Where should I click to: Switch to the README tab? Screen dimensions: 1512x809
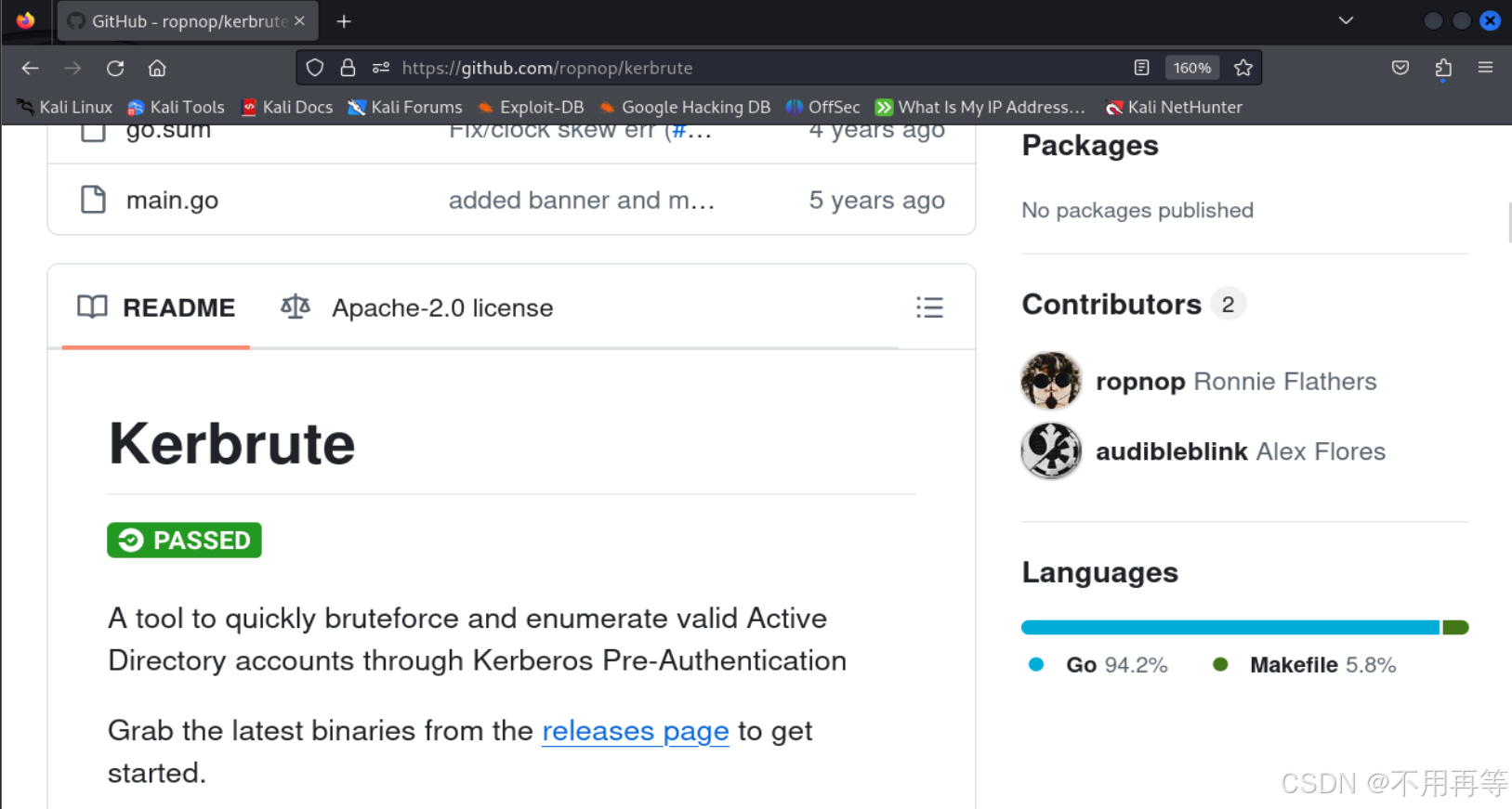point(156,307)
